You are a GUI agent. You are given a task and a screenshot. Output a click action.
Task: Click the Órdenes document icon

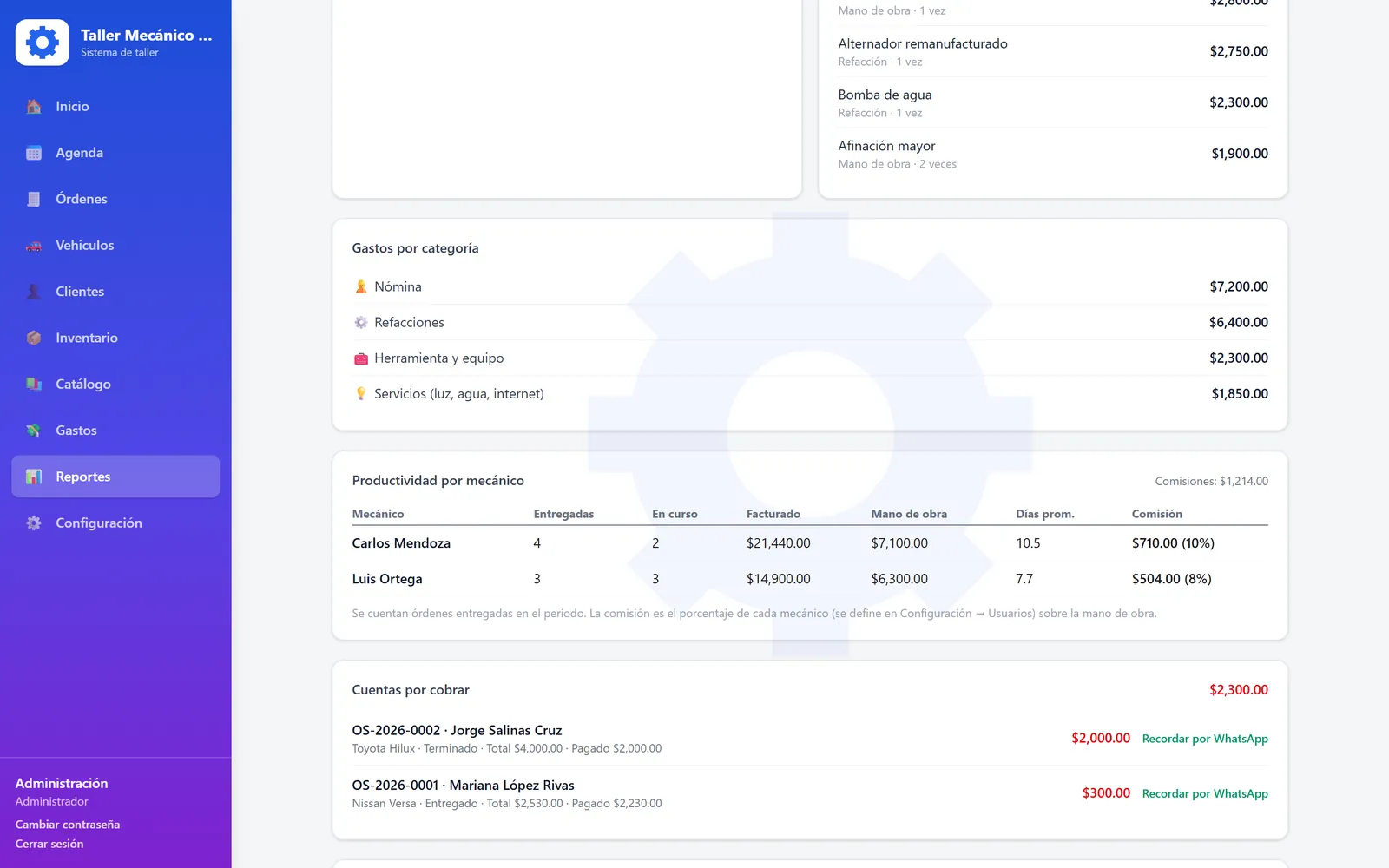34,199
